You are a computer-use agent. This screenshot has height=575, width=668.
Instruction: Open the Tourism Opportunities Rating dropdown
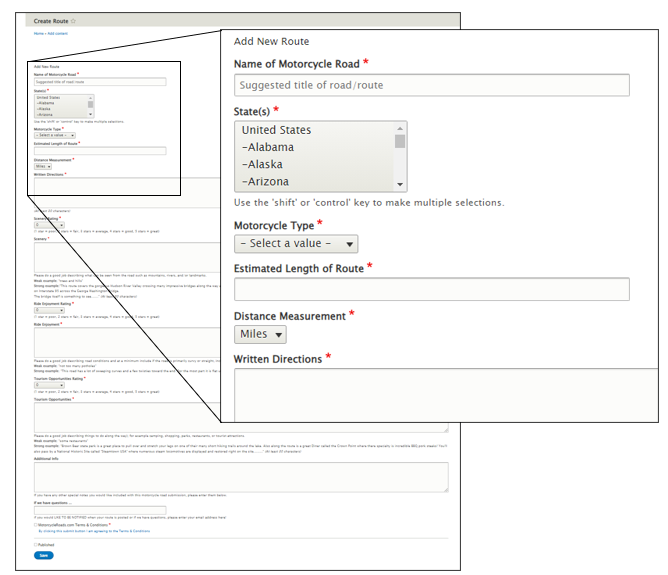click(48, 385)
